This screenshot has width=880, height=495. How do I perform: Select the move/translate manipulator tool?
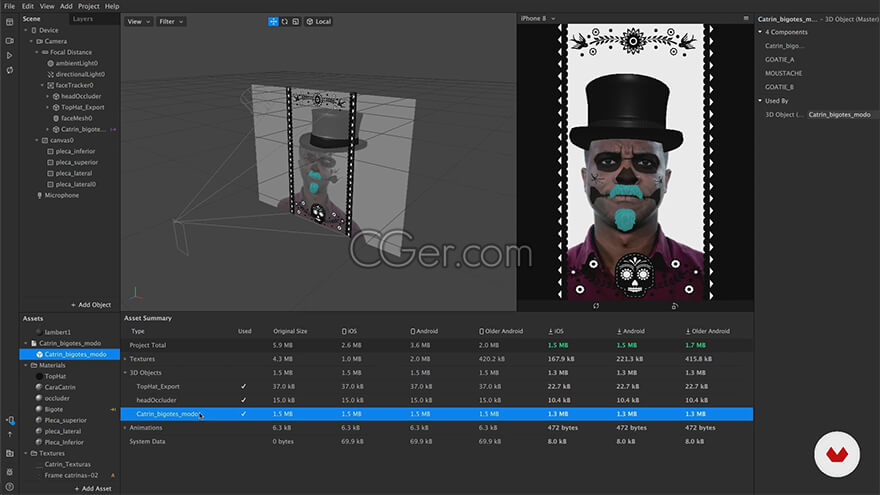(273, 21)
